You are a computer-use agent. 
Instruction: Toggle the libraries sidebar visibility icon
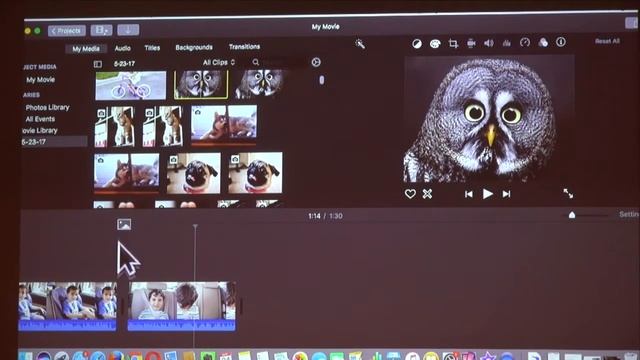(98, 64)
